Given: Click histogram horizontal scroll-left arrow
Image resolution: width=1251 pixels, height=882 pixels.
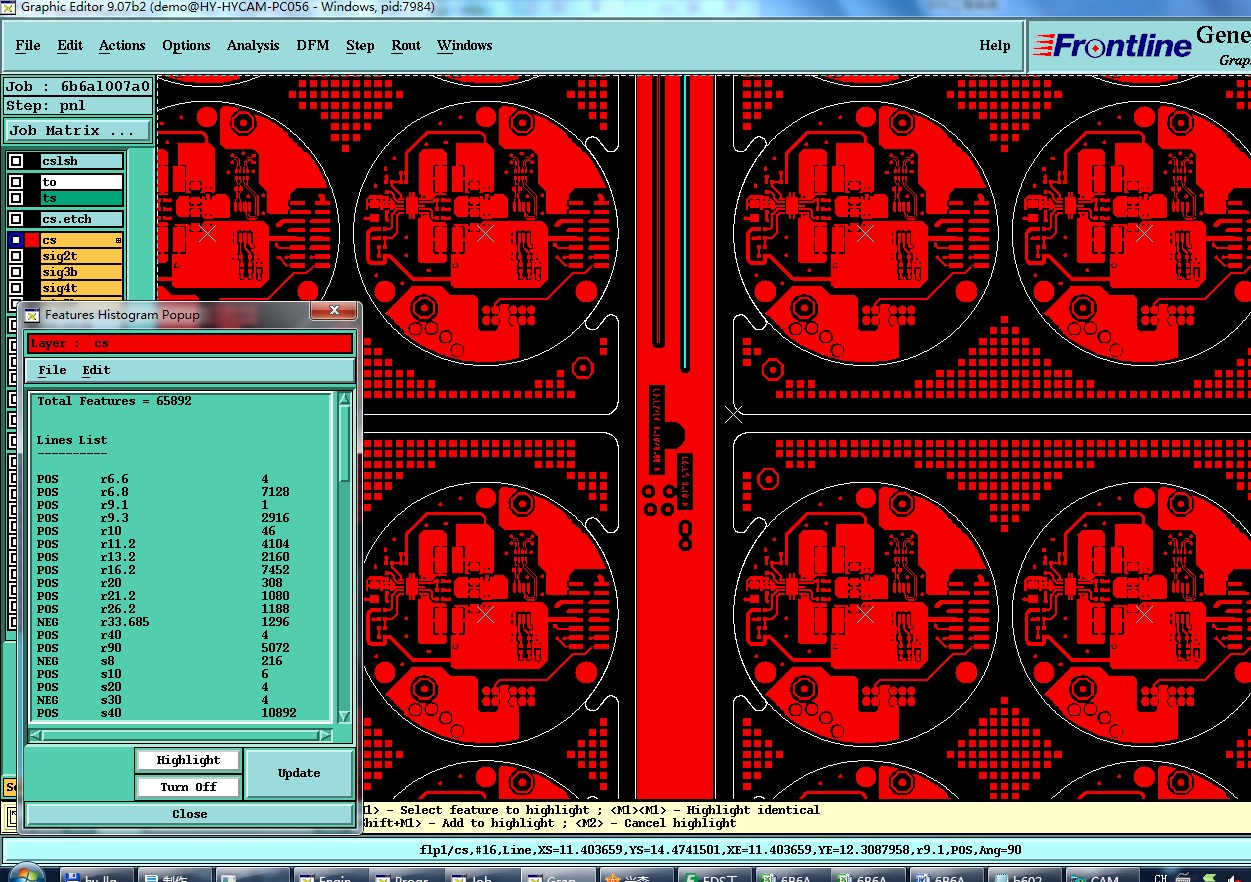Looking at the screenshot, I should click(x=35, y=735).
